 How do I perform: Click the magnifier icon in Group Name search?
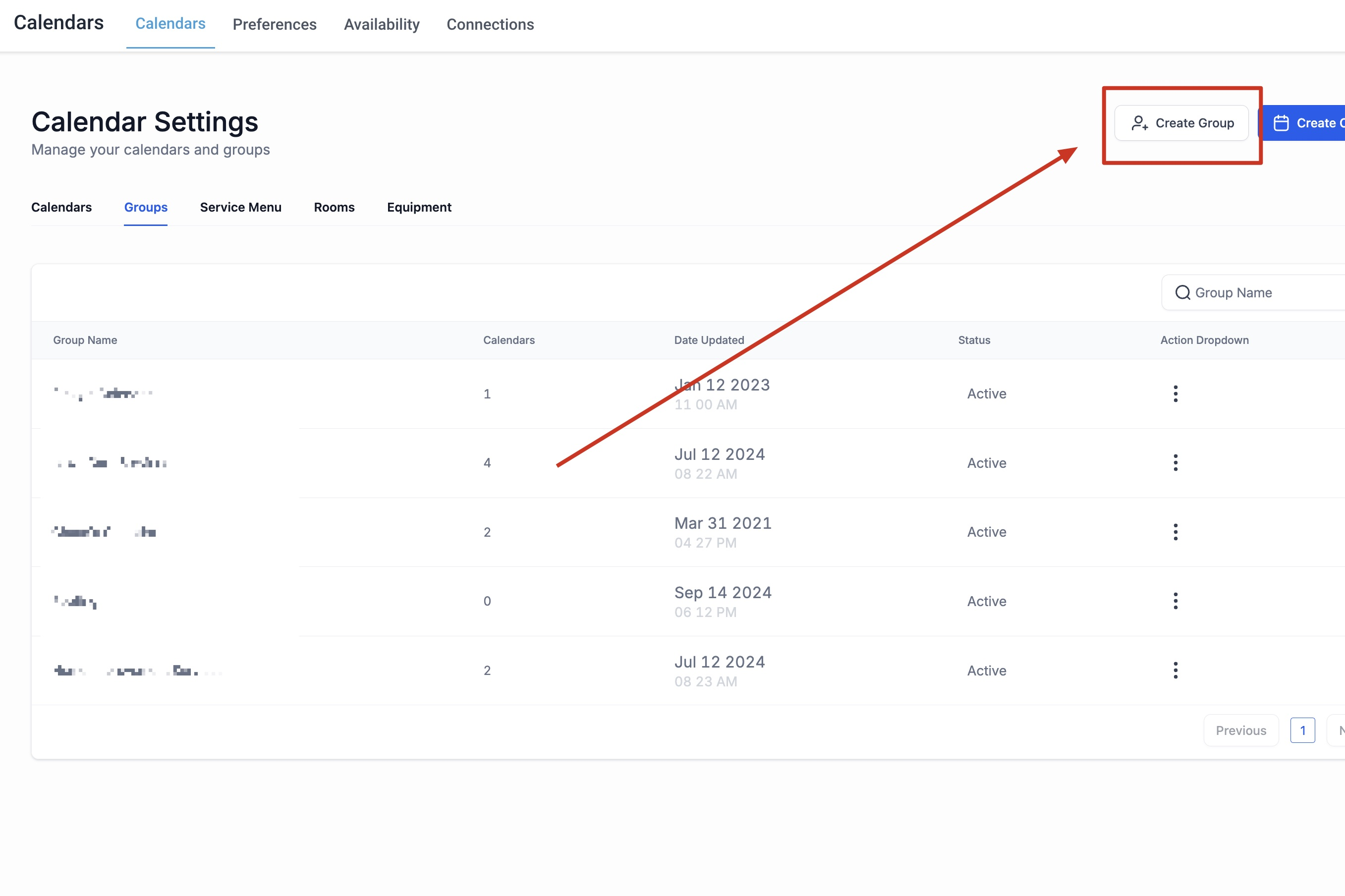point(1182,292)
